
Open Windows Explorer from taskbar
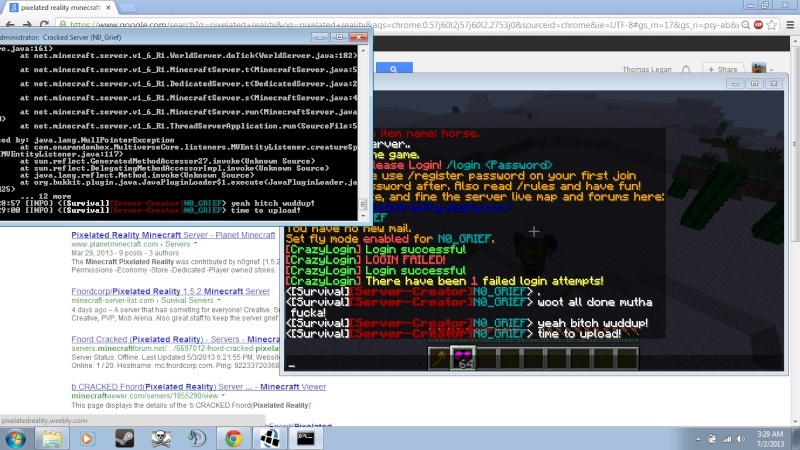[52, 439]
